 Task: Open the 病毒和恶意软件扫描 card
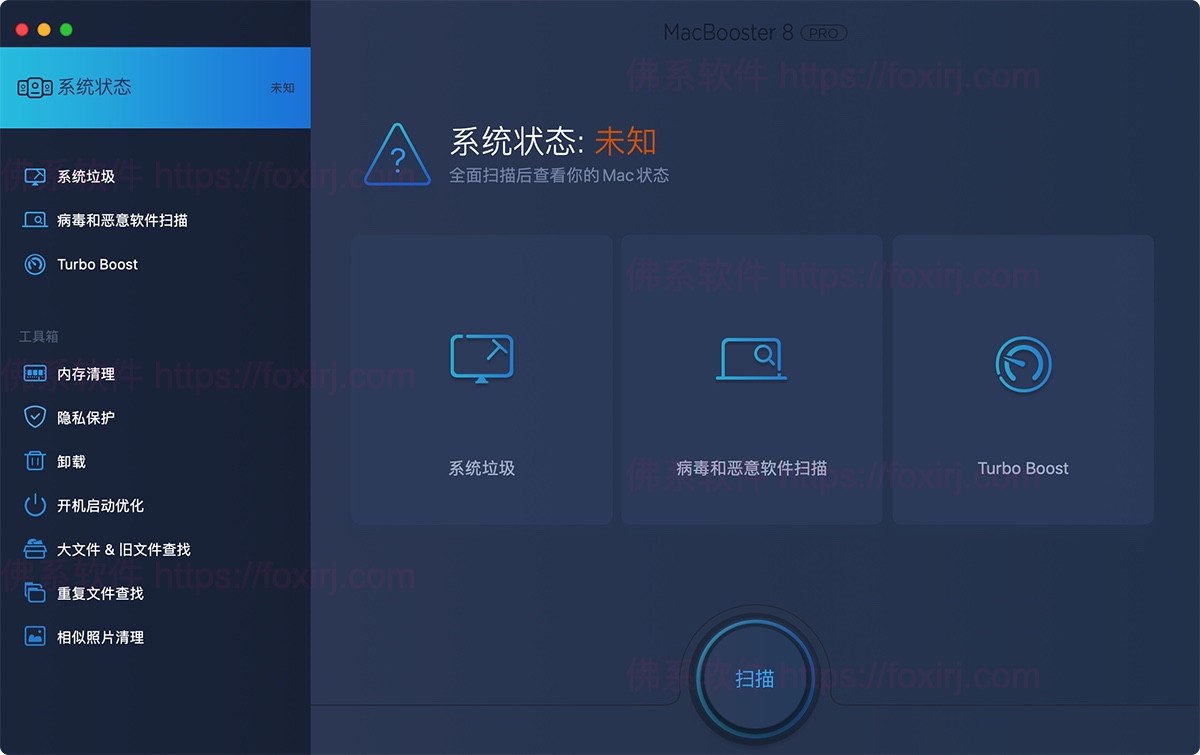pyautogui.click(x=751, y=380)
